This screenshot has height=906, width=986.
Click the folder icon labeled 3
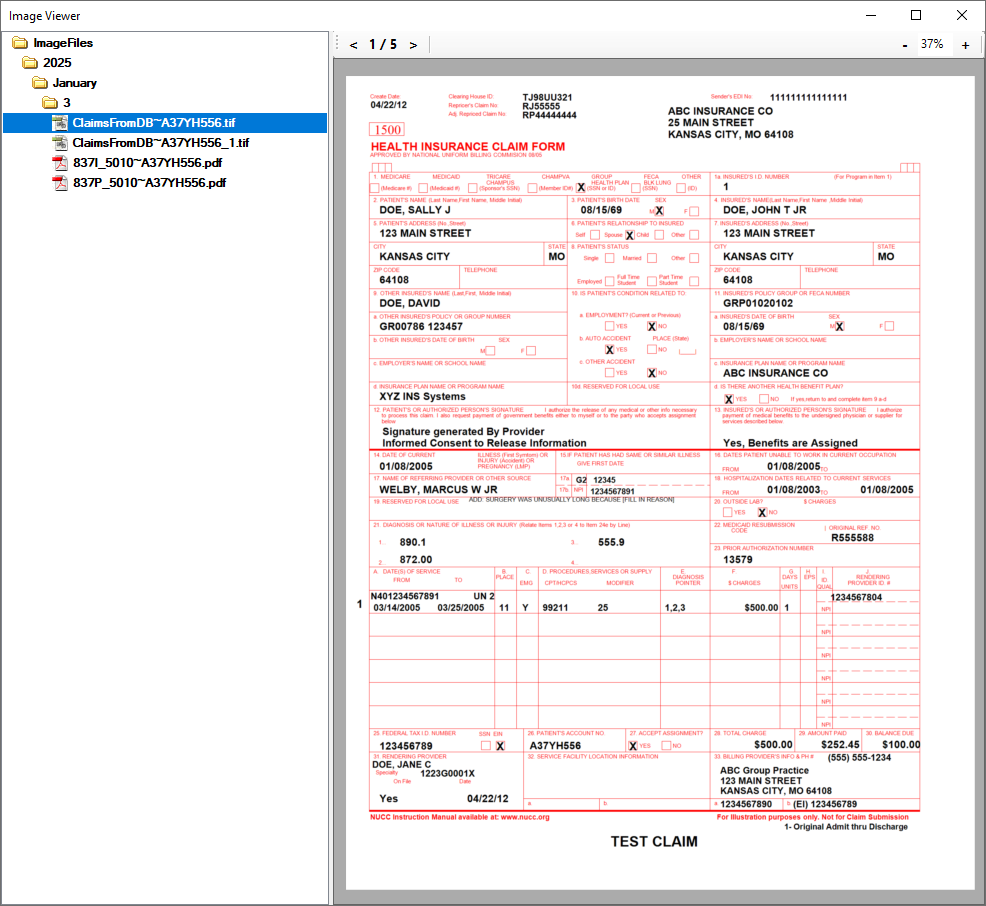pos(50,102)
